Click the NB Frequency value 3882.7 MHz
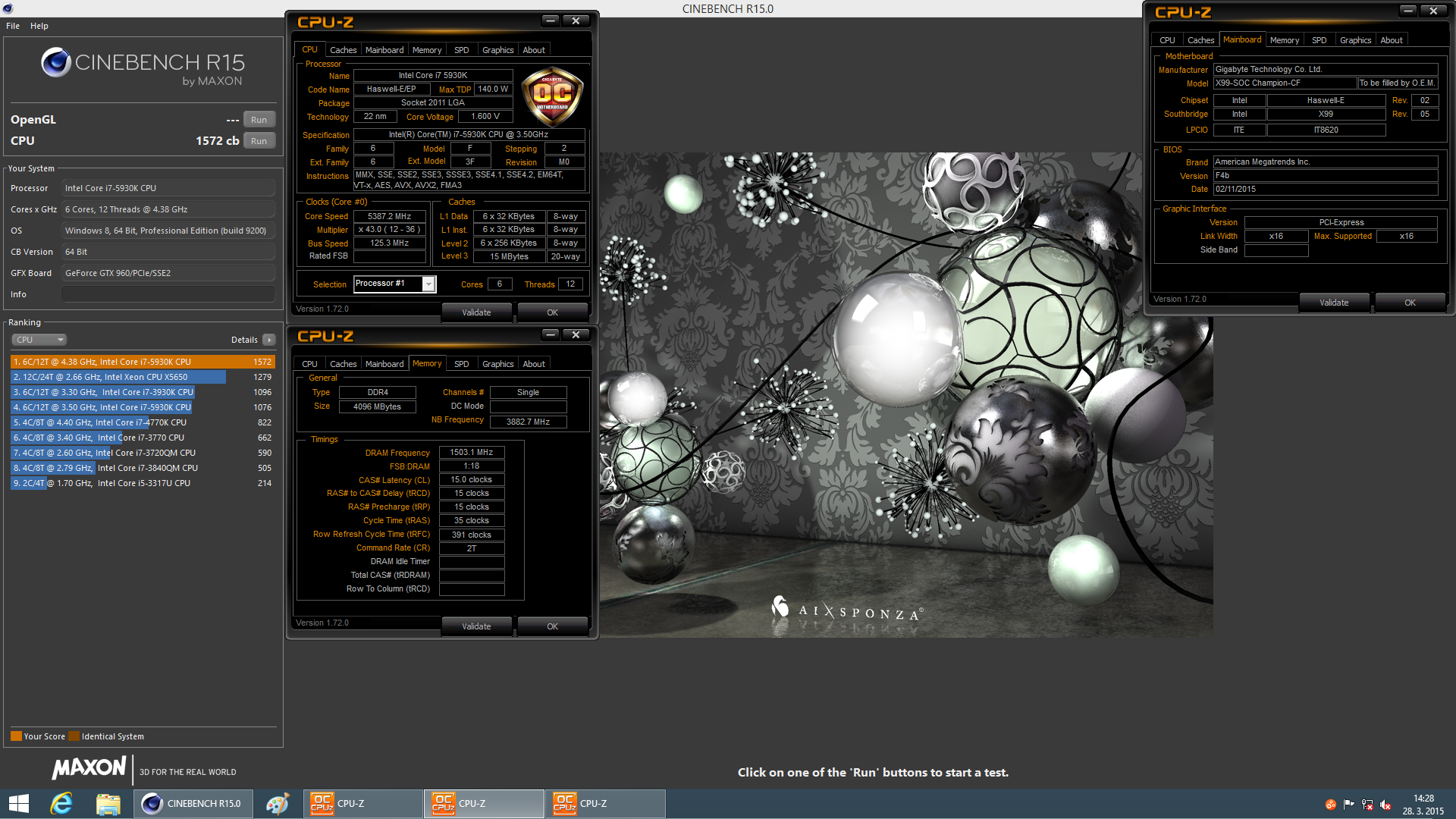 click(x=528, y=422)
